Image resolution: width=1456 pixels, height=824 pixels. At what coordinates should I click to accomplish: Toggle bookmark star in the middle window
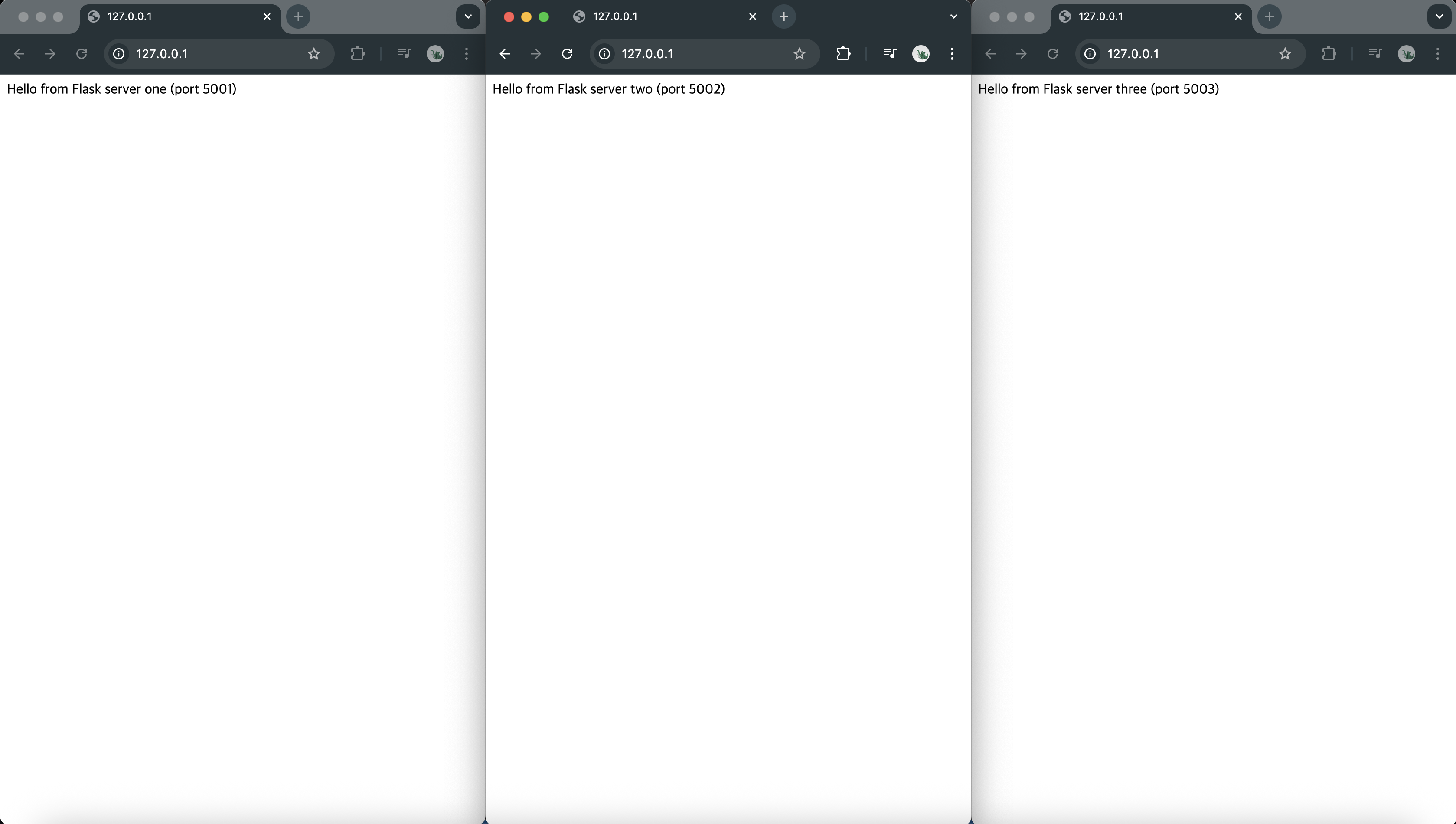coord(799,54)
